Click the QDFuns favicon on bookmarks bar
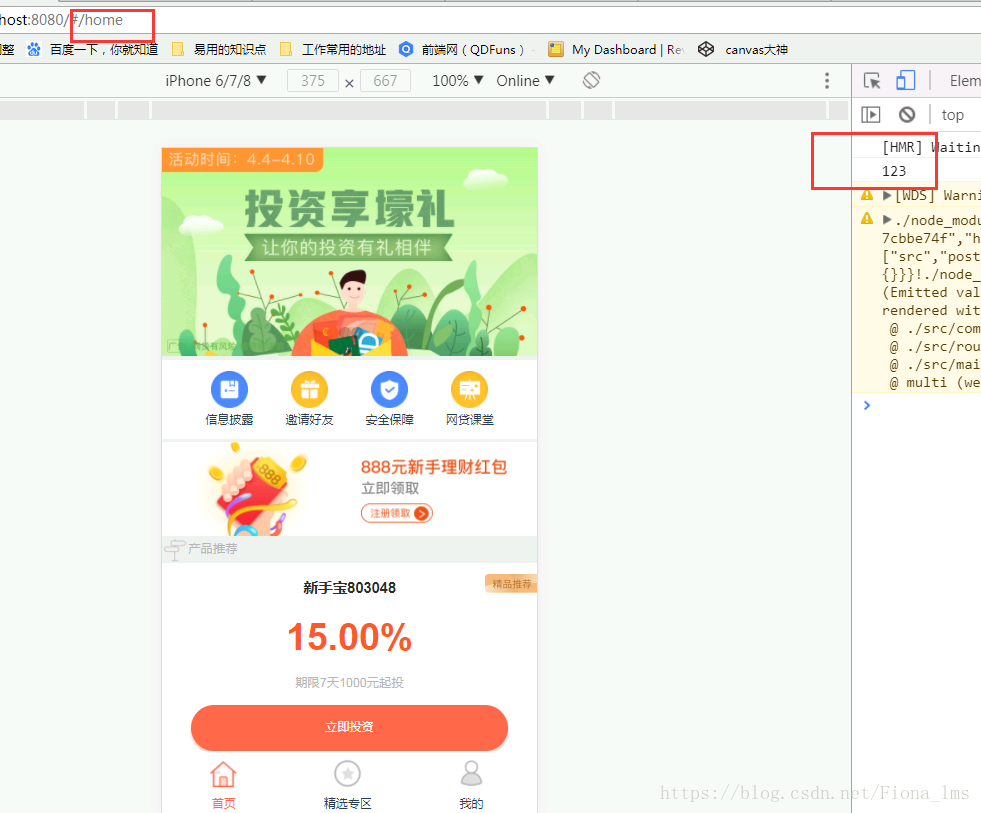 [x=405, y=48]
